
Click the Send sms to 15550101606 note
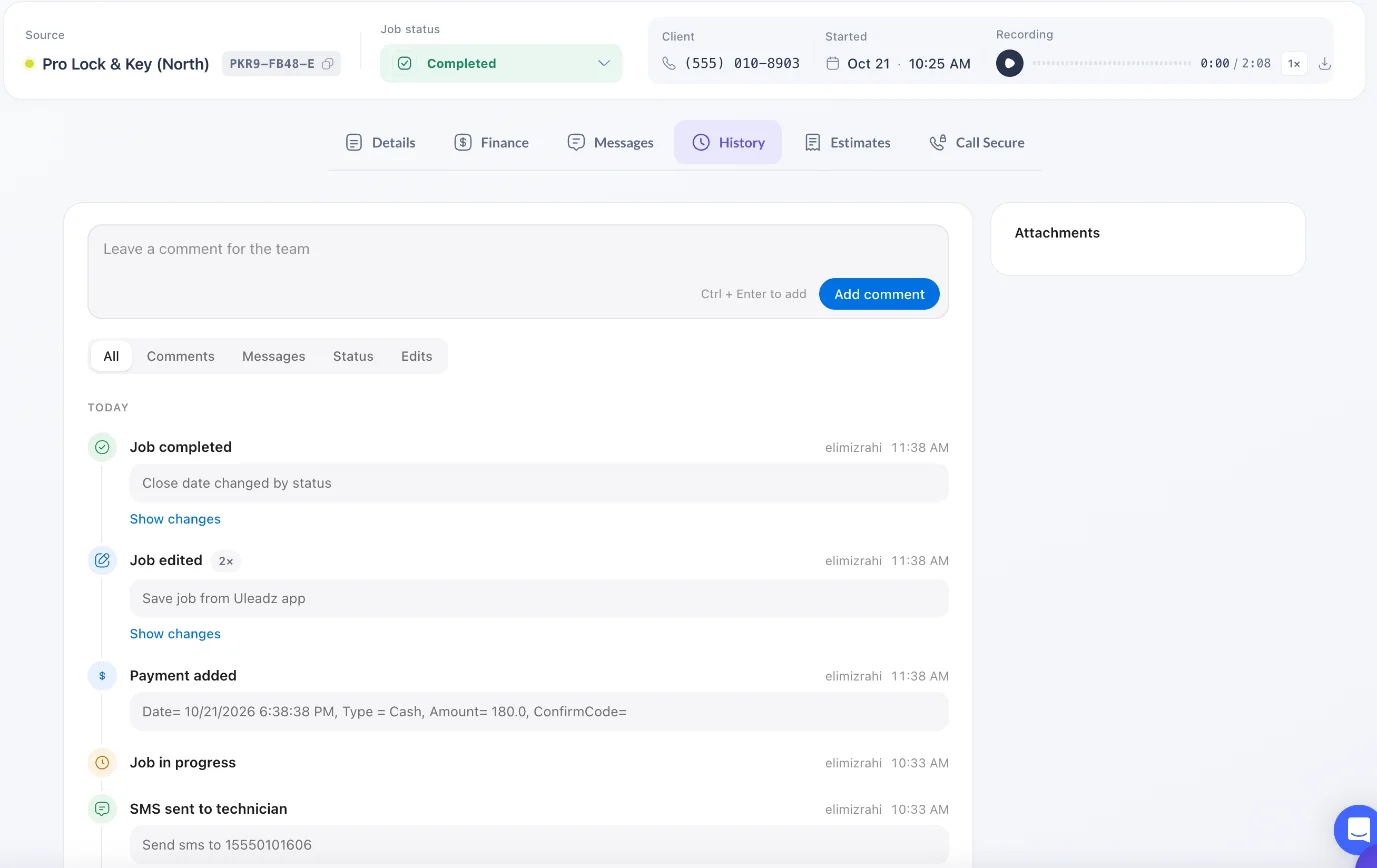point(539,845)
